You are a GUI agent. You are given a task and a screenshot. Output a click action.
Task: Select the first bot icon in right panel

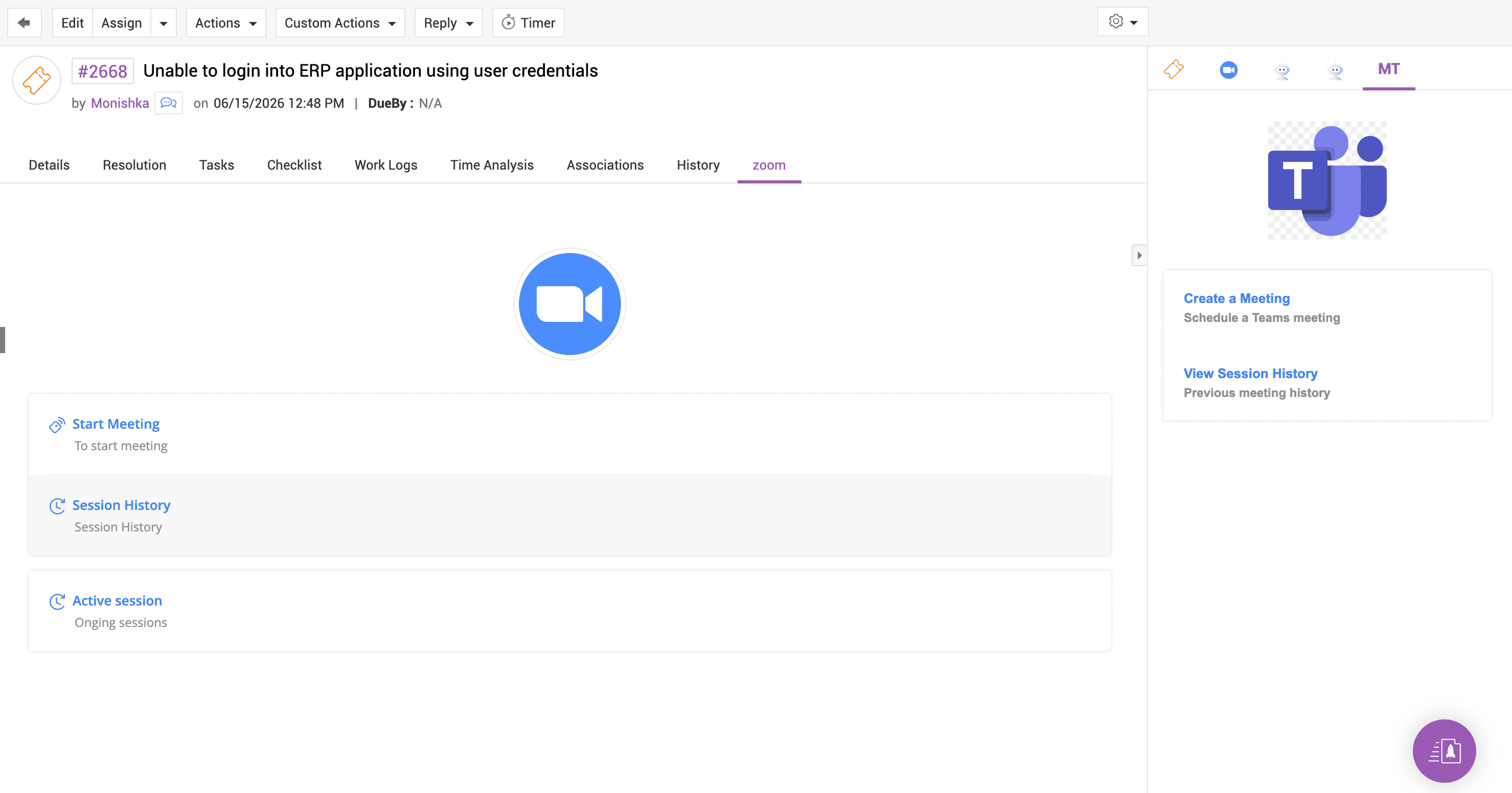click(x=1282, y=71)
